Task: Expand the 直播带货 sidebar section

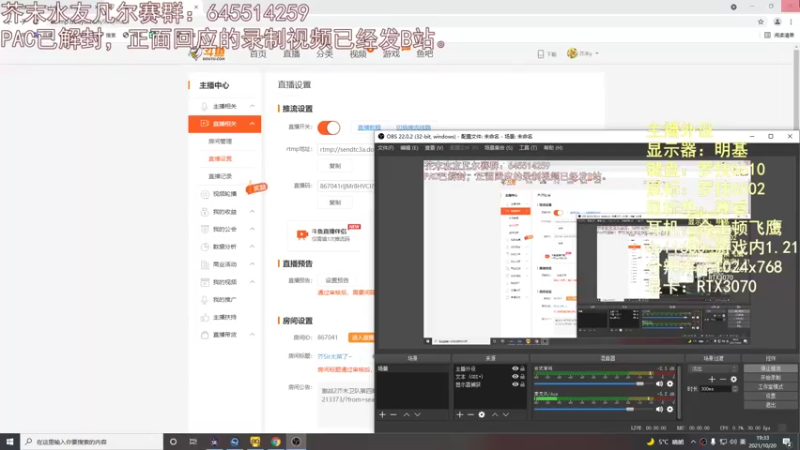Action: (252, 335)
